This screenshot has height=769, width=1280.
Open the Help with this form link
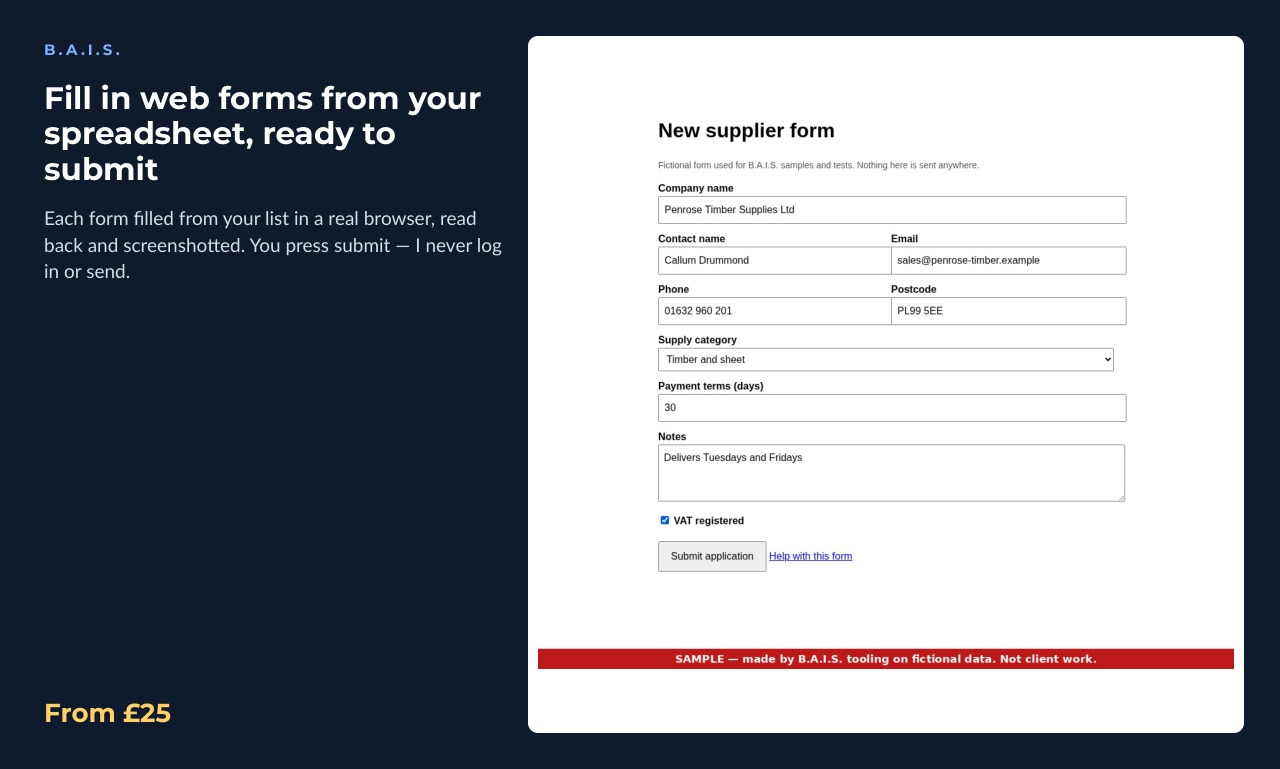coord(810,556)
